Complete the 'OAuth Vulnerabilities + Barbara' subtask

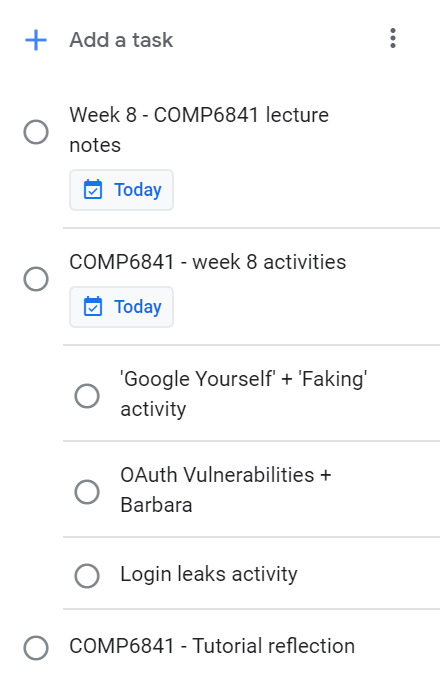pyautogui.click(x=87, y=492)
